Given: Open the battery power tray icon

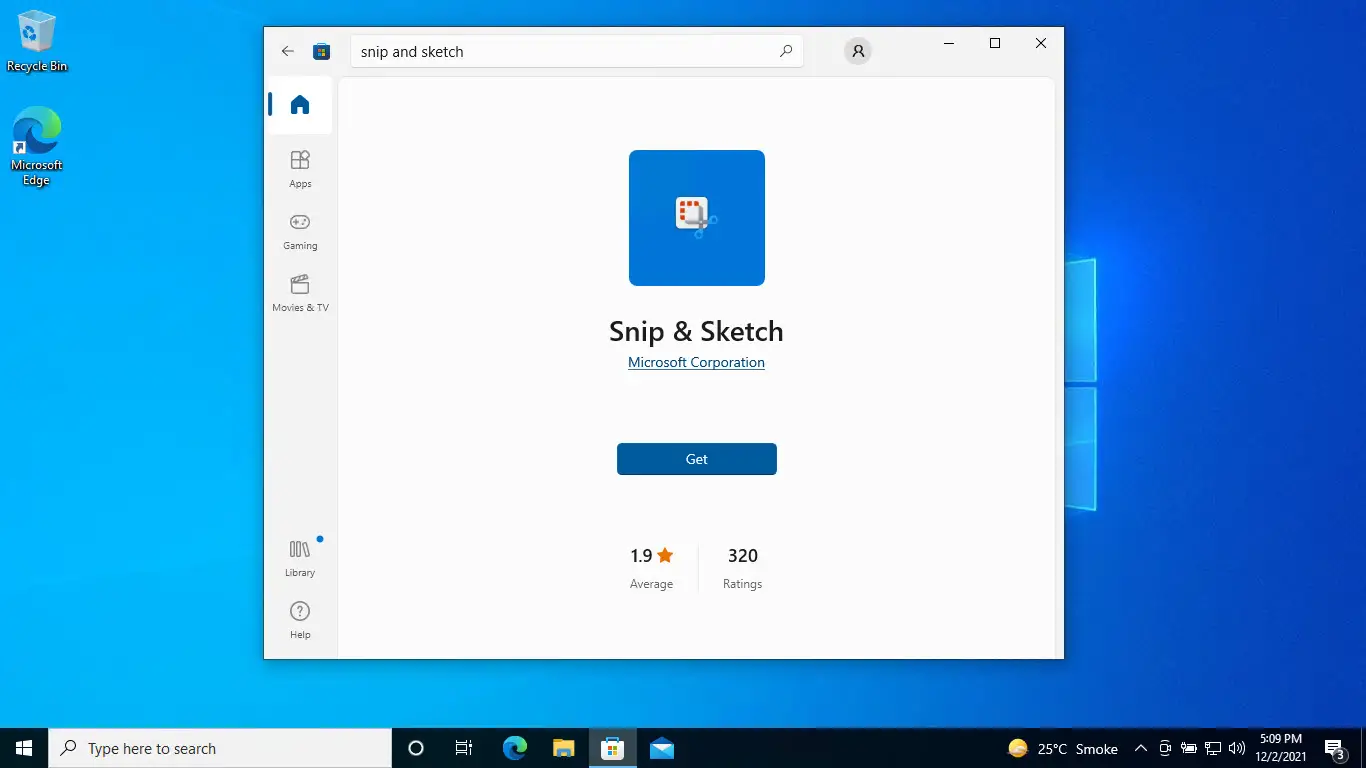Looking at the screenshot, I should pos(1189,748).
